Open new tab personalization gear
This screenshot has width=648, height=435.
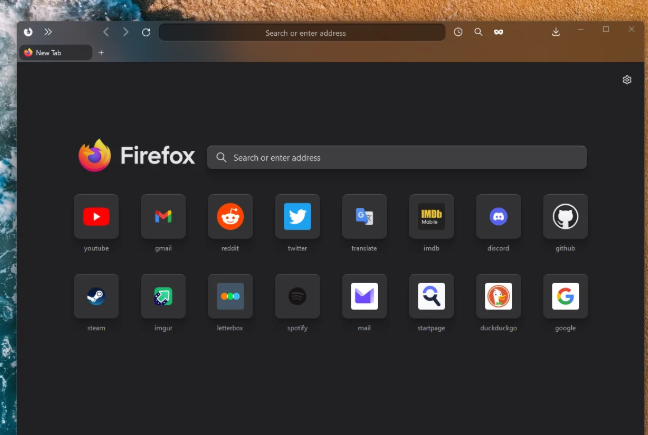pos(627,80)
